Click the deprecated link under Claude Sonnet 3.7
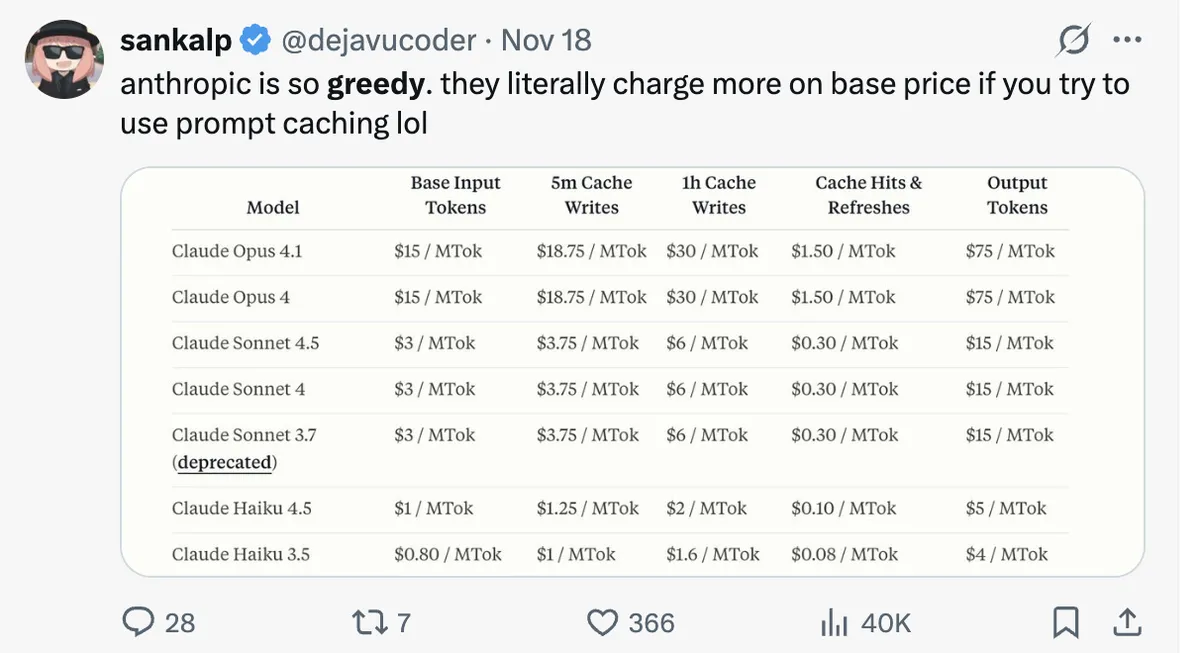1200x653 pixels. [x=224, y=462]
